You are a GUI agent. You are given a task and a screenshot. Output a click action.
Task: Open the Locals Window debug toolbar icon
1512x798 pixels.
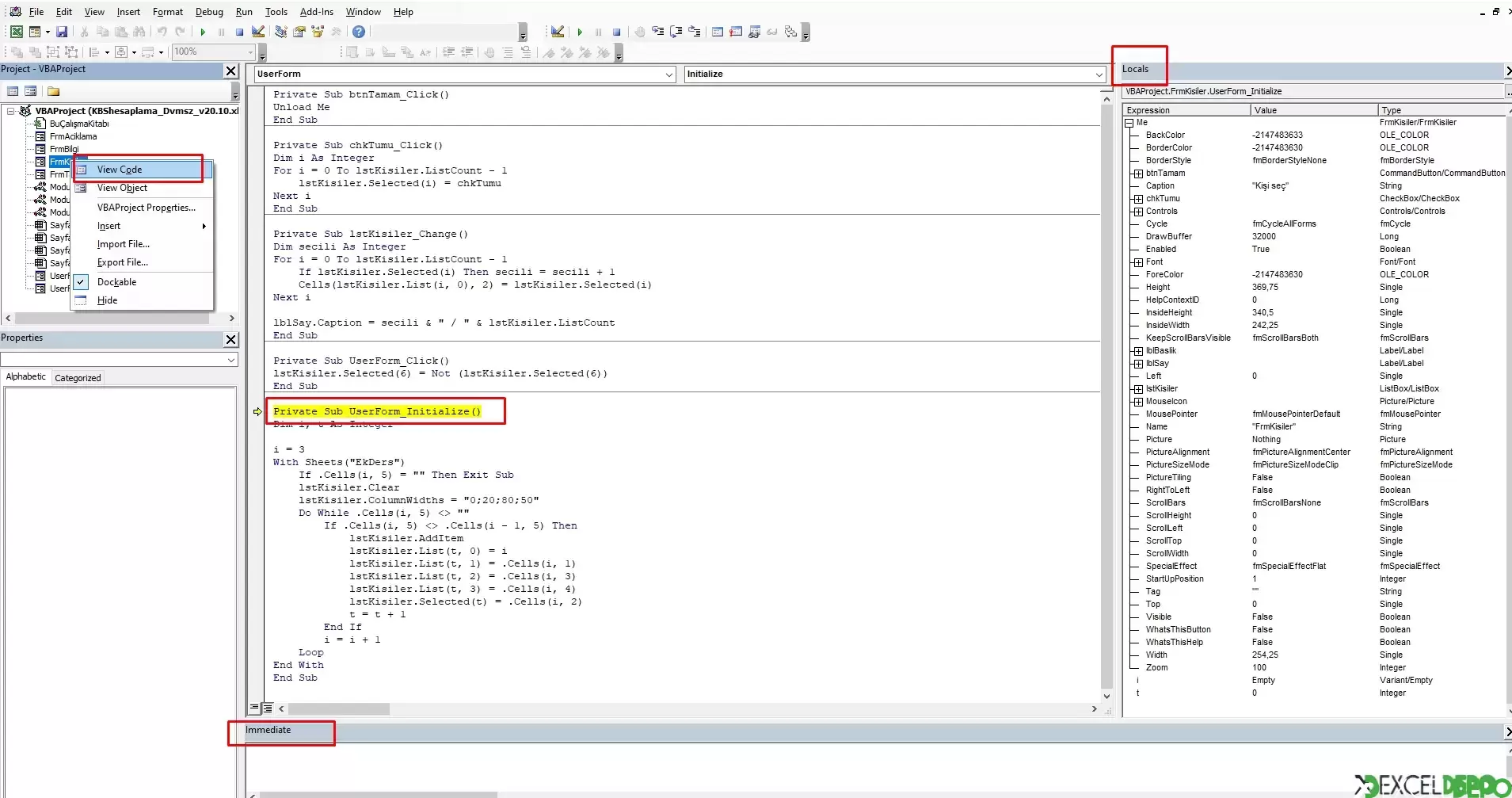[718, 32]
